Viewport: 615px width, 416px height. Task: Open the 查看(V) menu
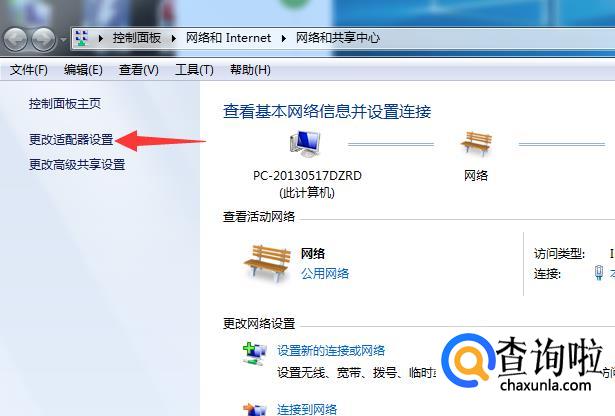139,70
